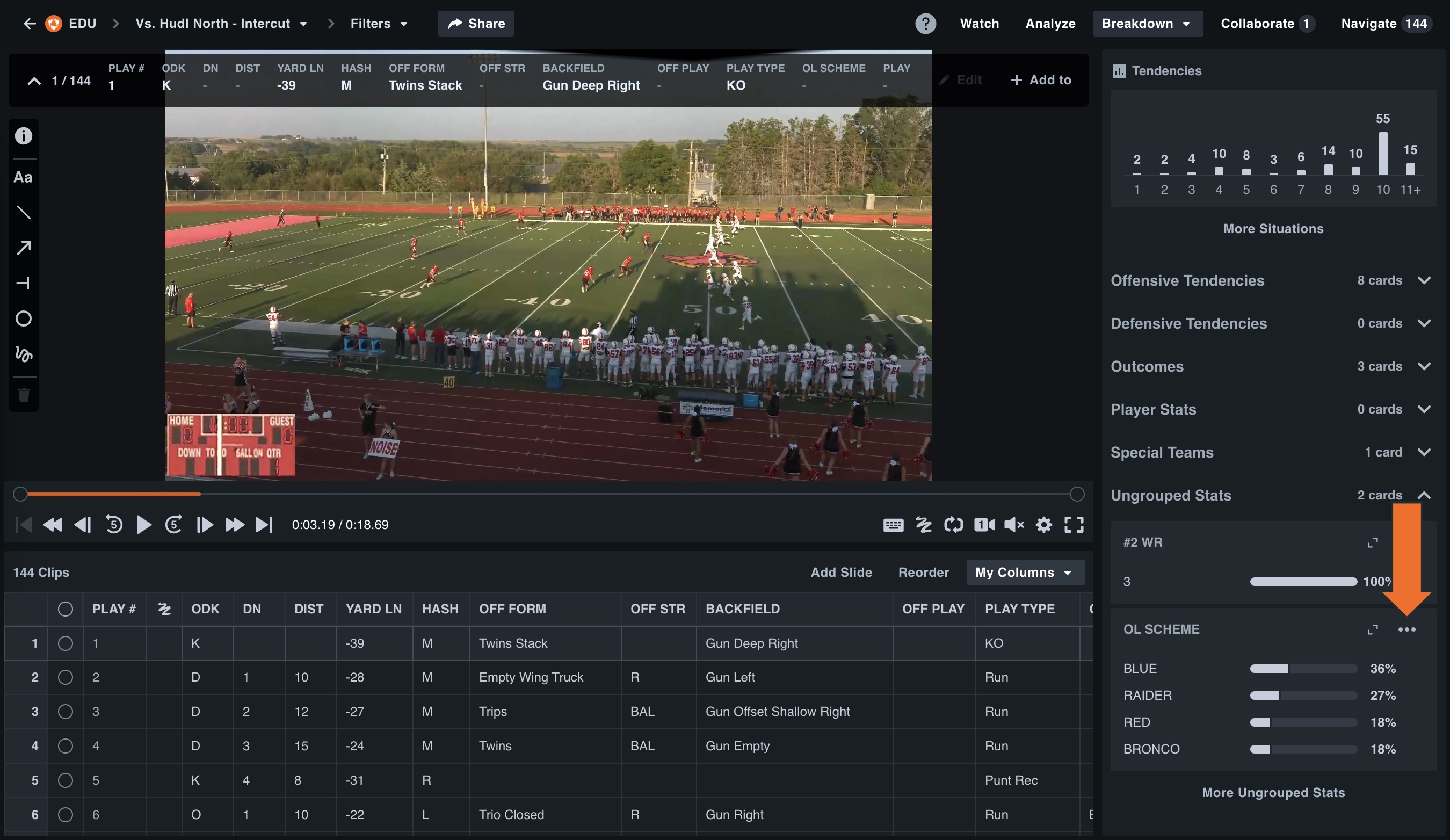Select the arrow drawing tool

(23, 248)
